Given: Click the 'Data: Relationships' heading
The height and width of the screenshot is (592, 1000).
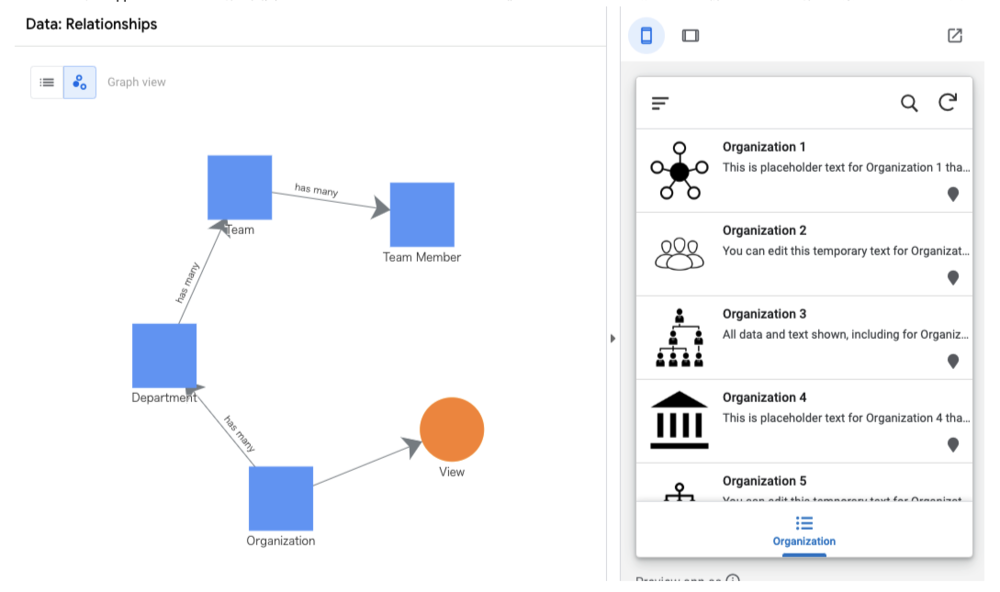Looking at the screenshot, I should pos(91,24).
